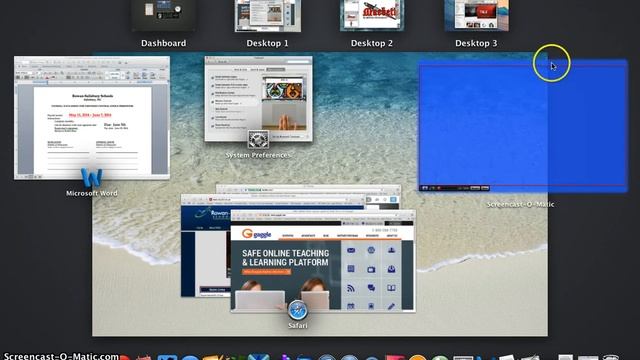Select the System Preferences gear icon
The width and height of the screenshot is (640, 360).
258,140
